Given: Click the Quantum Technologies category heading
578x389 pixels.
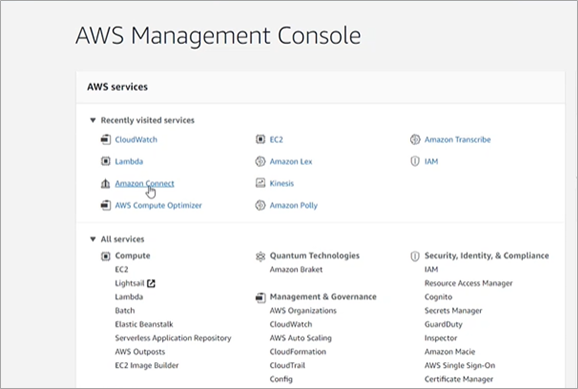Looking at the screenshot, I should pos(314,256).
